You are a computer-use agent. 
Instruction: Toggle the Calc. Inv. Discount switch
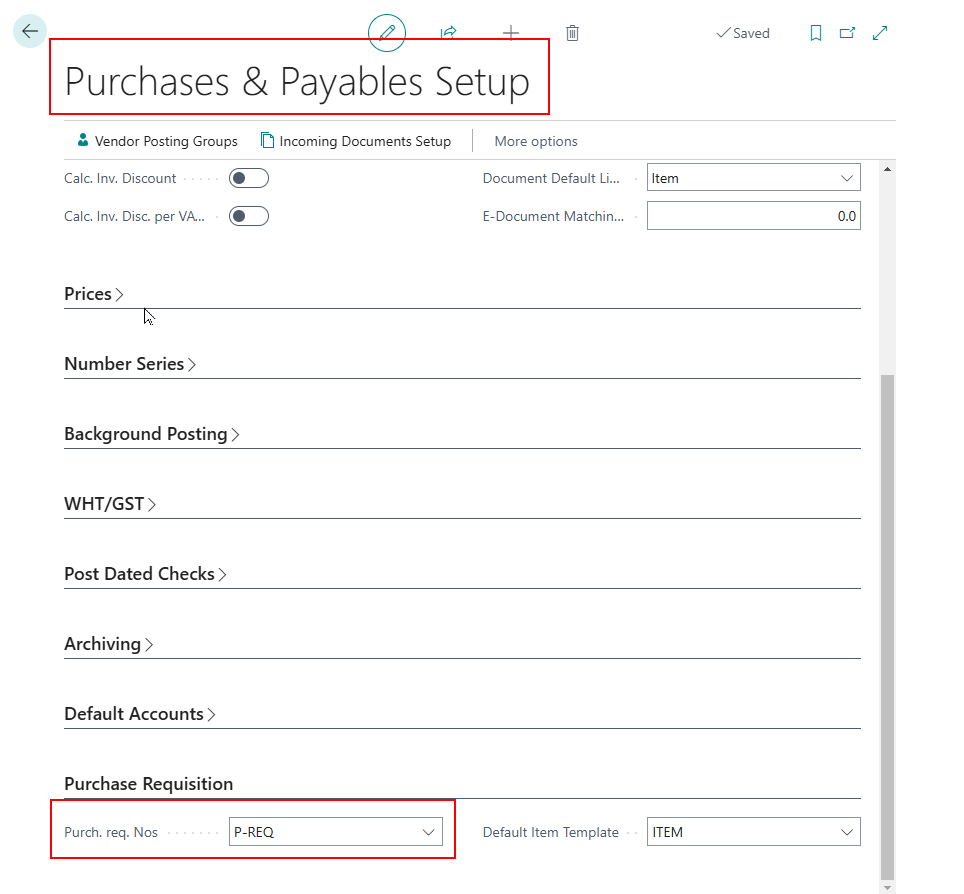(x=249, y=178)
